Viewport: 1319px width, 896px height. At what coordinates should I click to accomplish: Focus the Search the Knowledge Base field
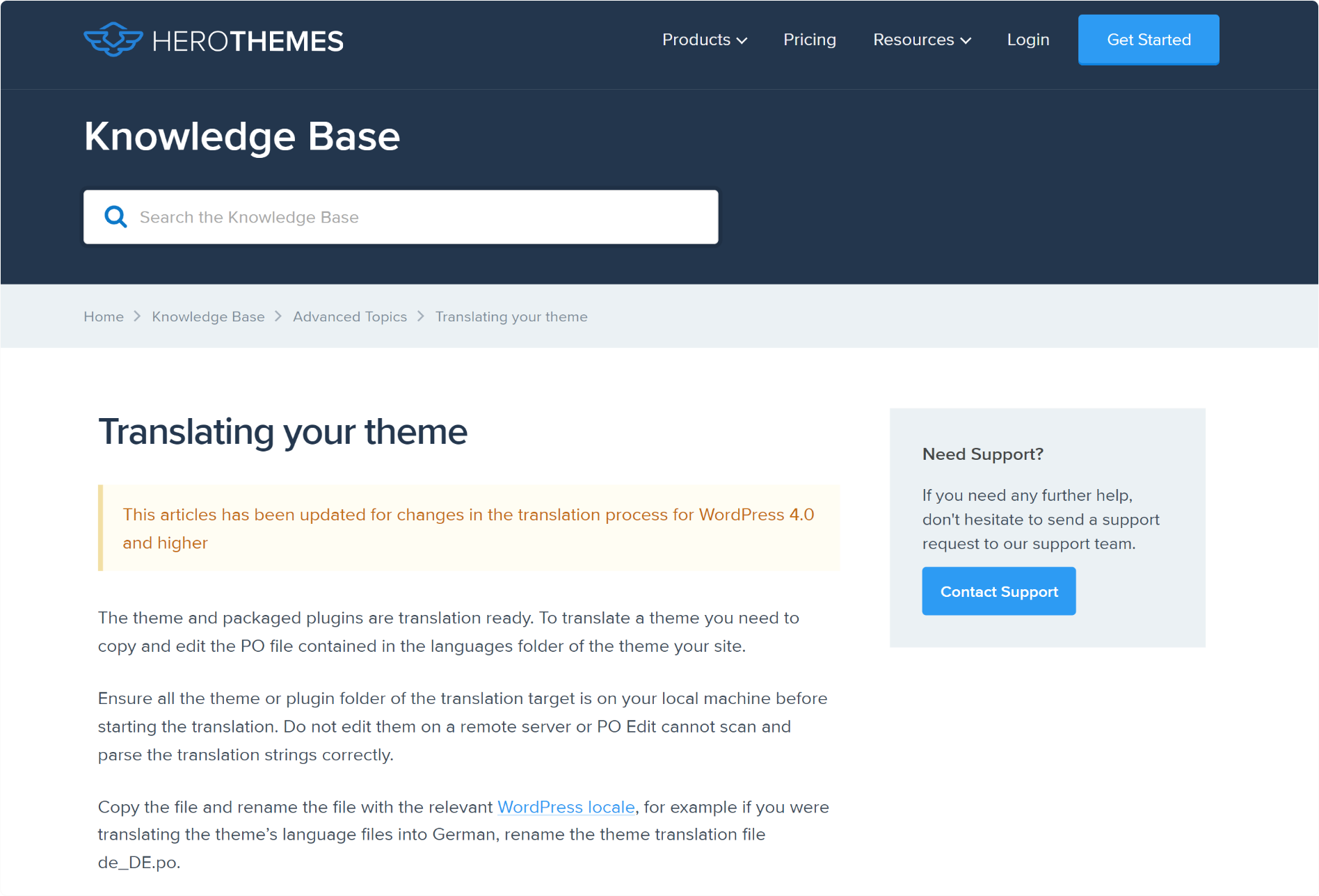tap(401, 217)
